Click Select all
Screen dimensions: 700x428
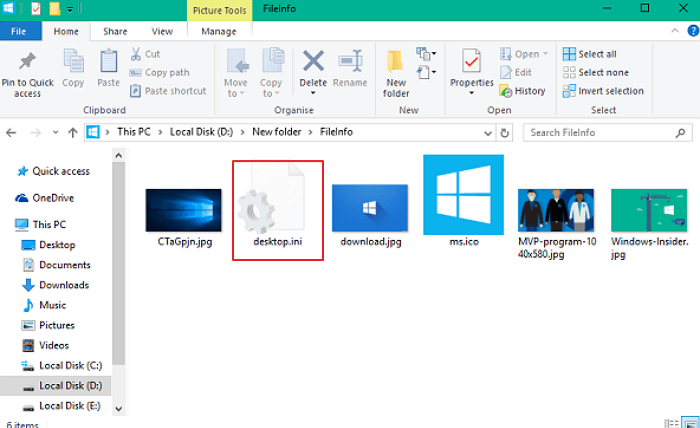click(x=589, y=54)
